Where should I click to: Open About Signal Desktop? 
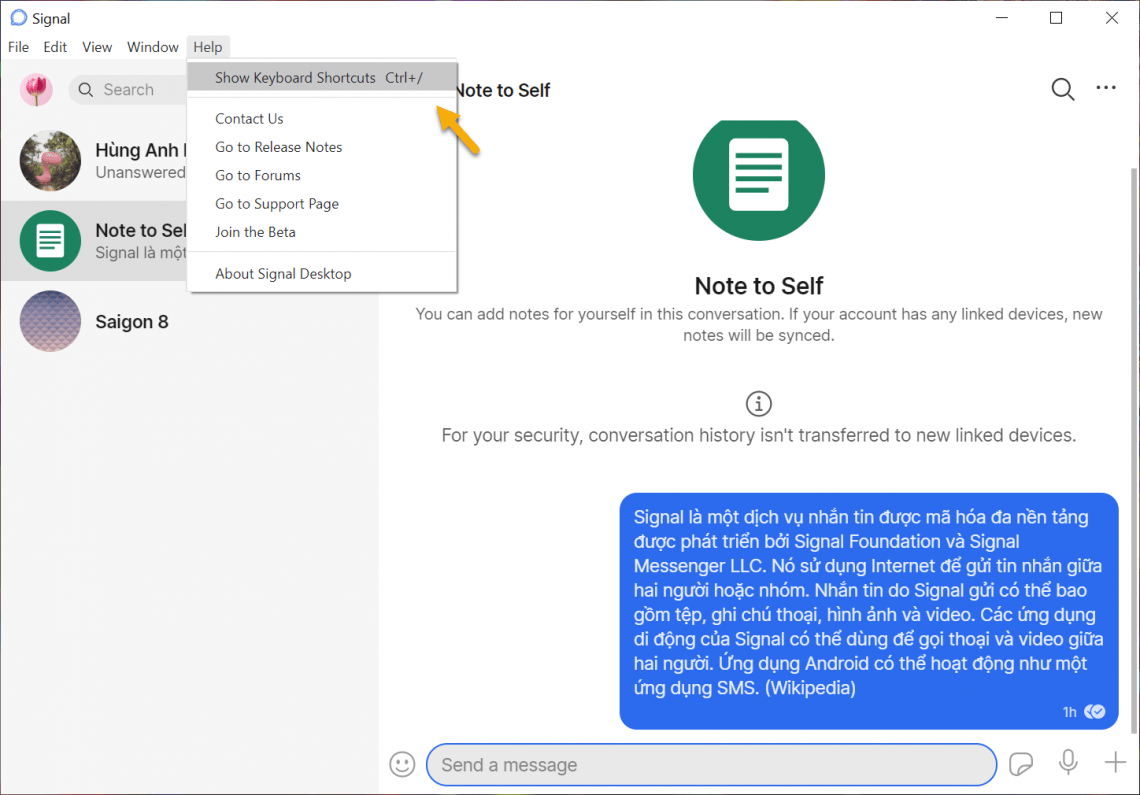[283, 274]
